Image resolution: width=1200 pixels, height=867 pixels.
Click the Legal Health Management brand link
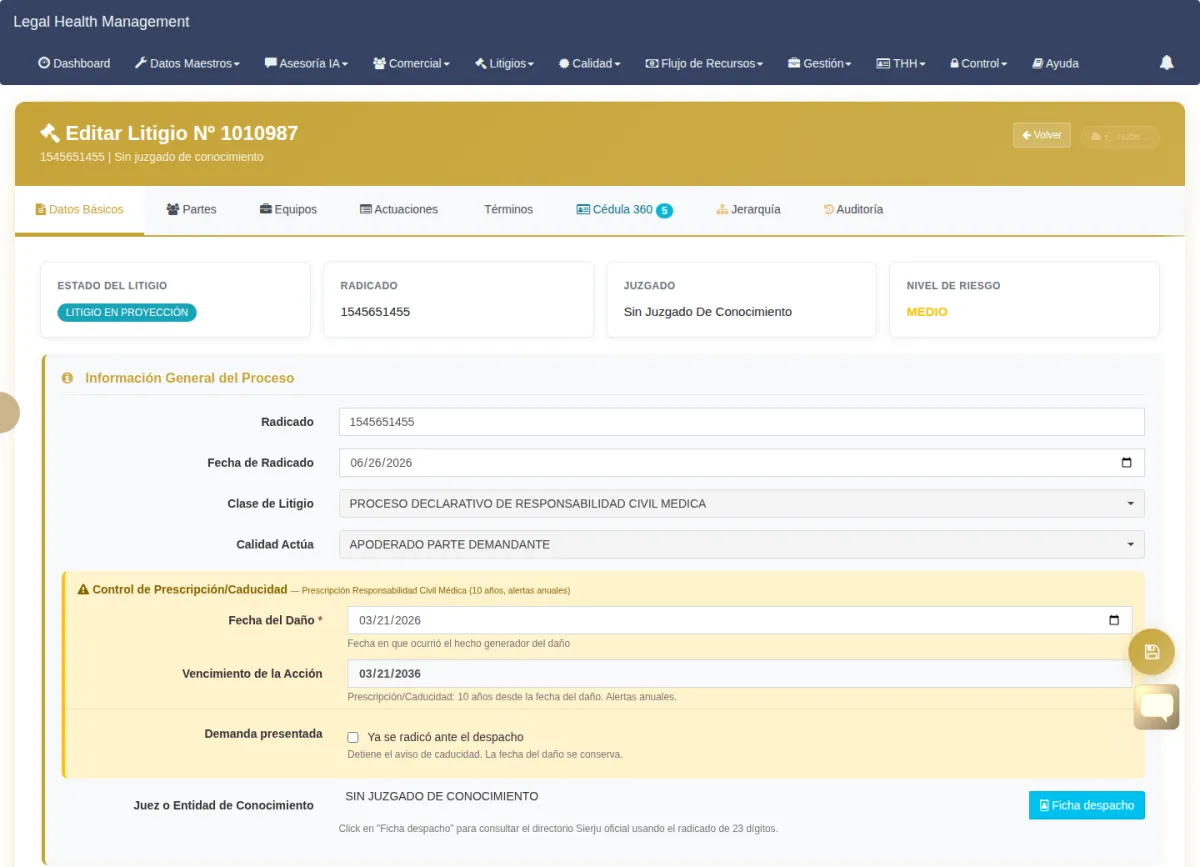(x=101, y=21)
